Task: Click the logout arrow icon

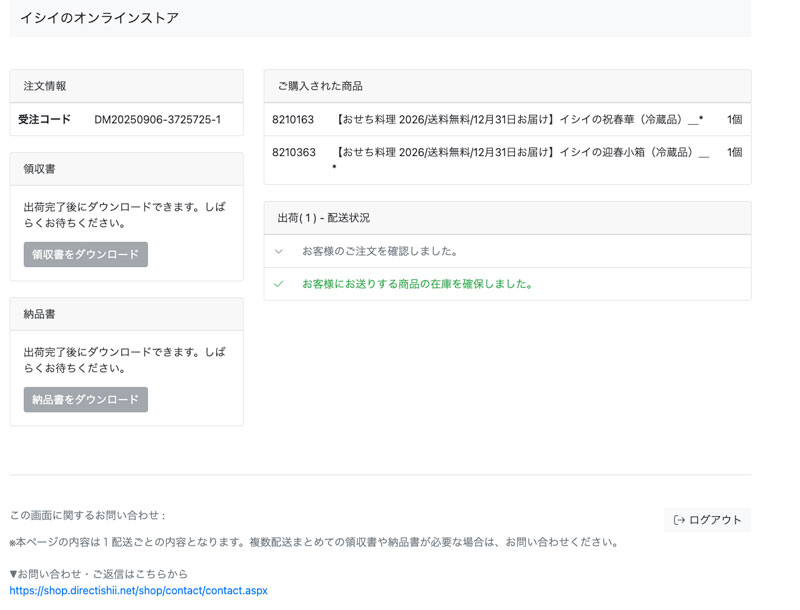Action: 680,520
